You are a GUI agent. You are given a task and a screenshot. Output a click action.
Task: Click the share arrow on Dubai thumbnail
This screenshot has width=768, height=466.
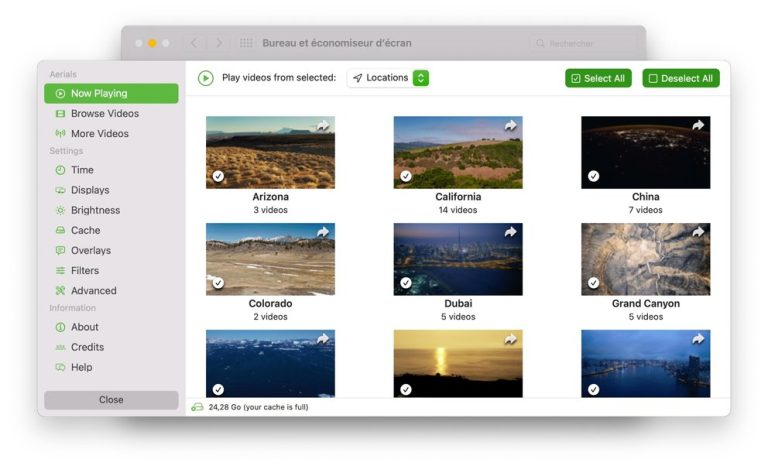tap(510, 232)
